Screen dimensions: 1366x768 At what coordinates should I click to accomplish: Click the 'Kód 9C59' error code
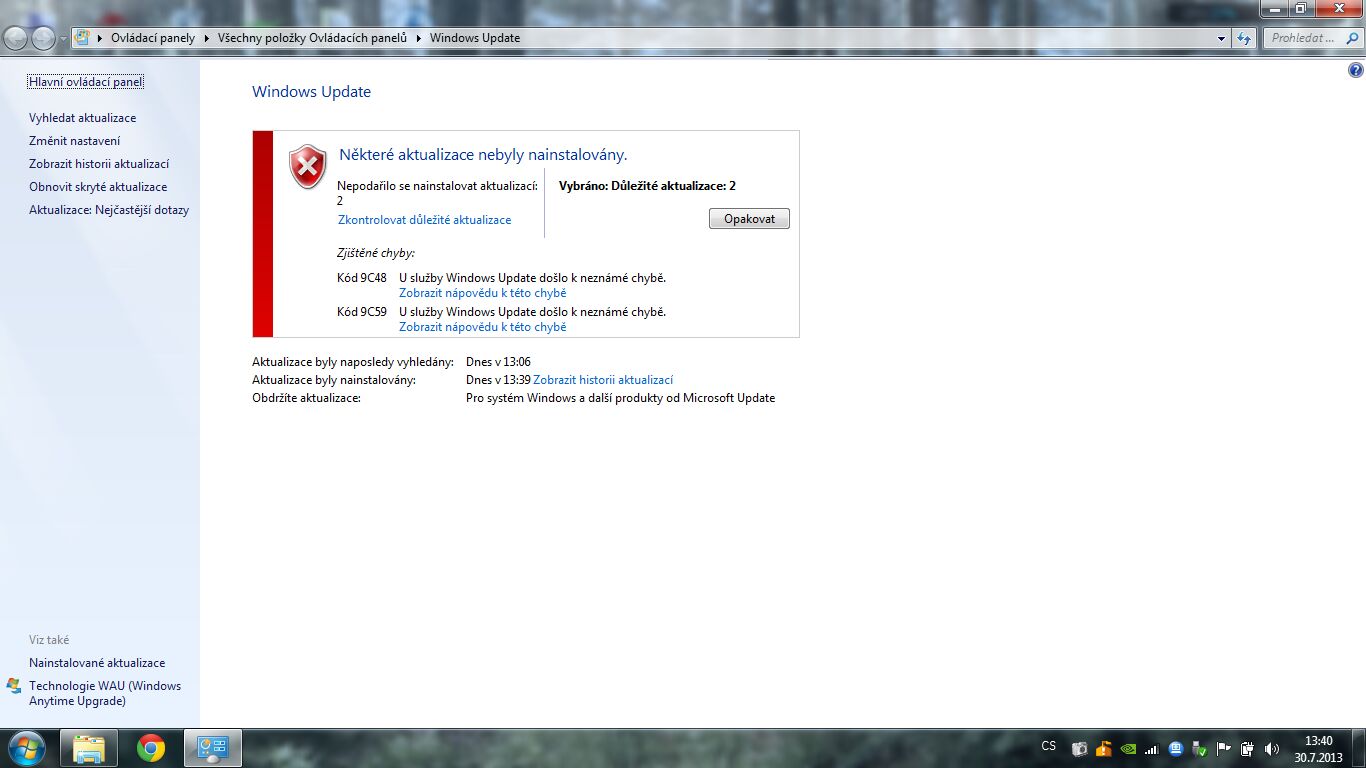(x=362, y=312)
